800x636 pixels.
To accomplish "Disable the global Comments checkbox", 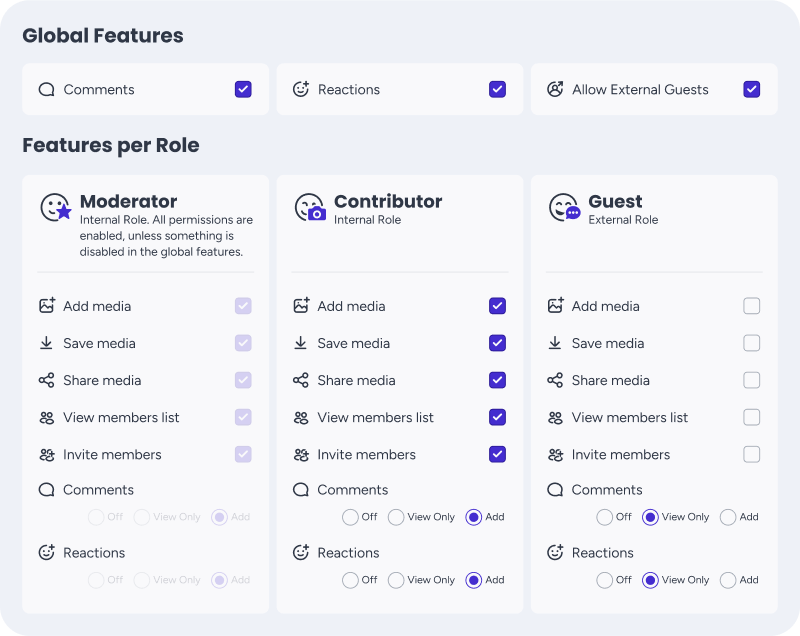I will tap(242, 89).
